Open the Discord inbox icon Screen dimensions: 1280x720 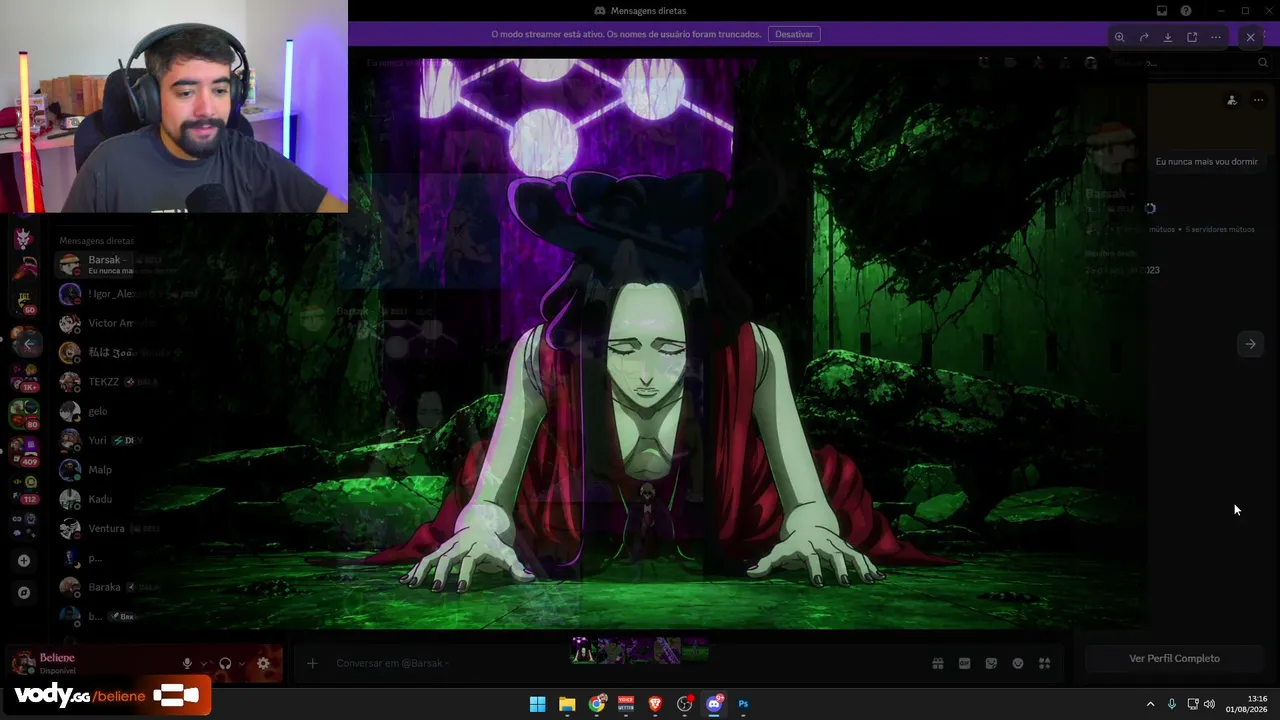click(x=1162, y=11)
